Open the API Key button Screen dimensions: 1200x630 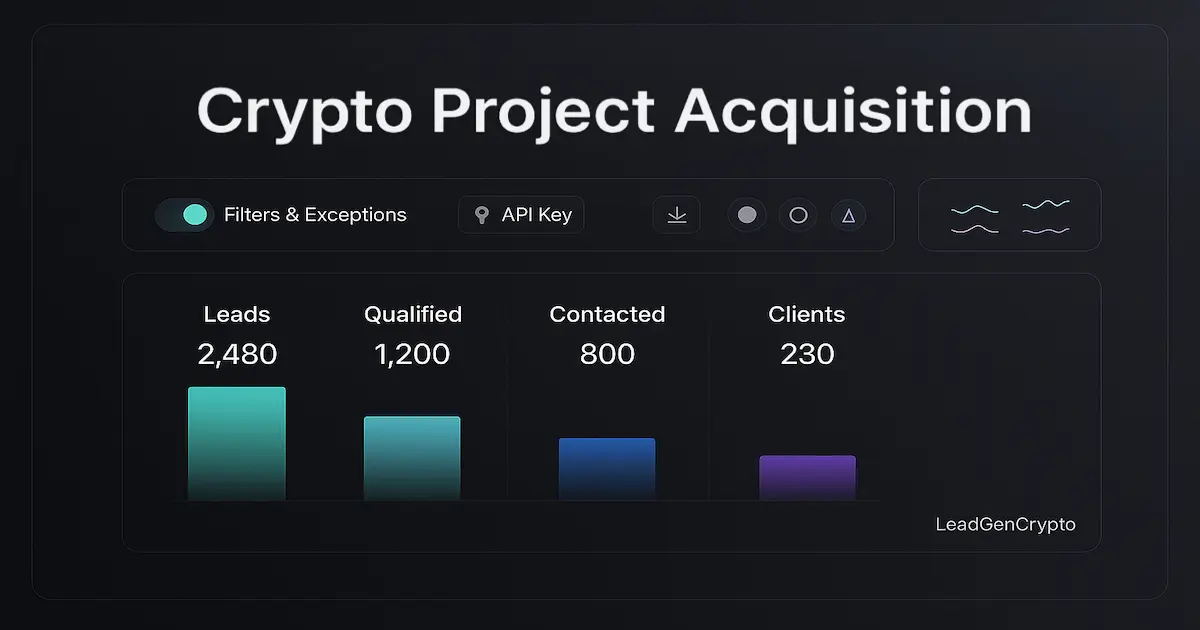pos(521,215)
